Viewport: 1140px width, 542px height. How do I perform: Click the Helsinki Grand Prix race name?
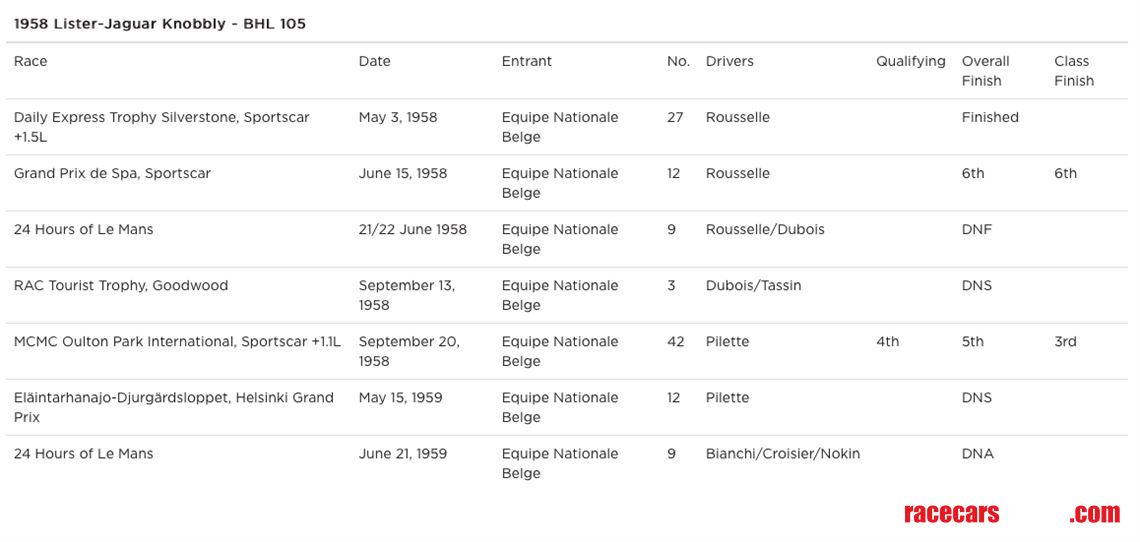(x=173, y=407)
